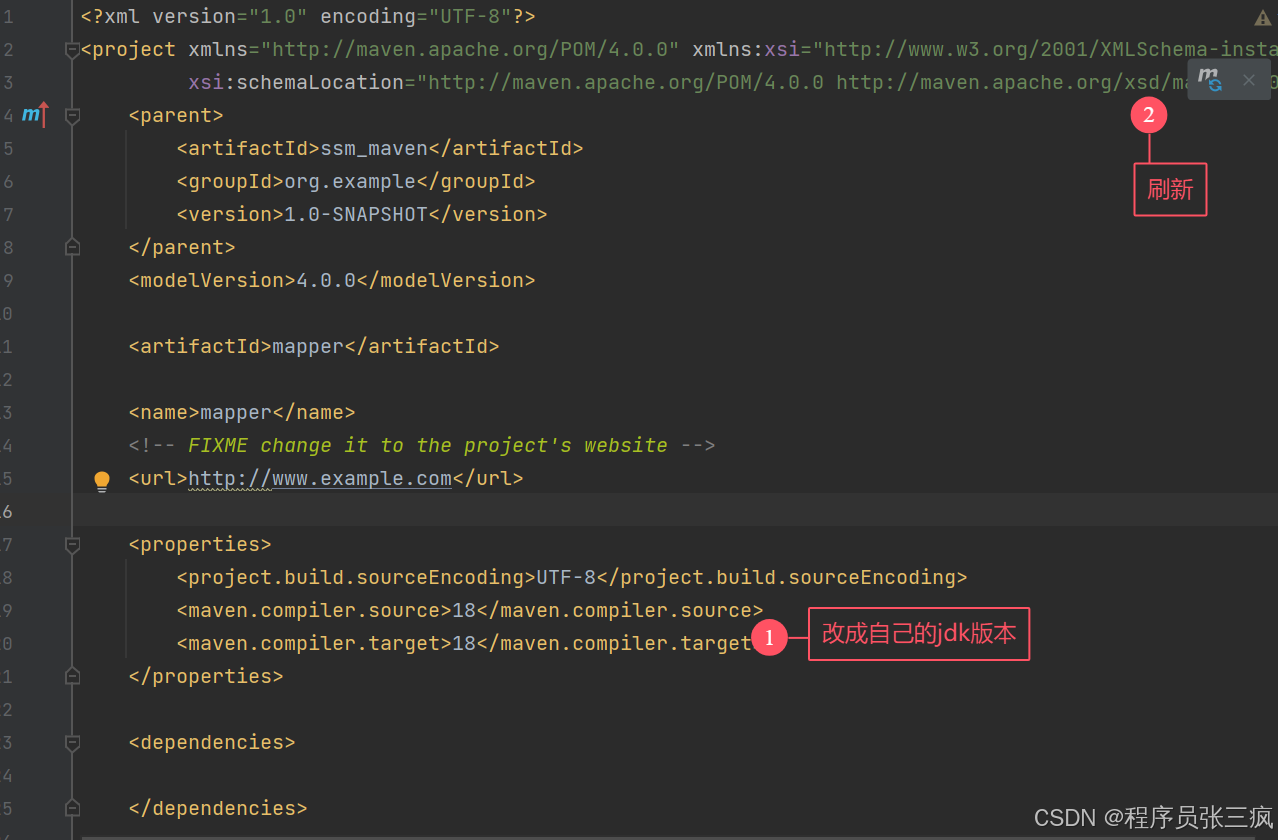
Task: Click the Maven parent gutter icon
Action: 35,115
